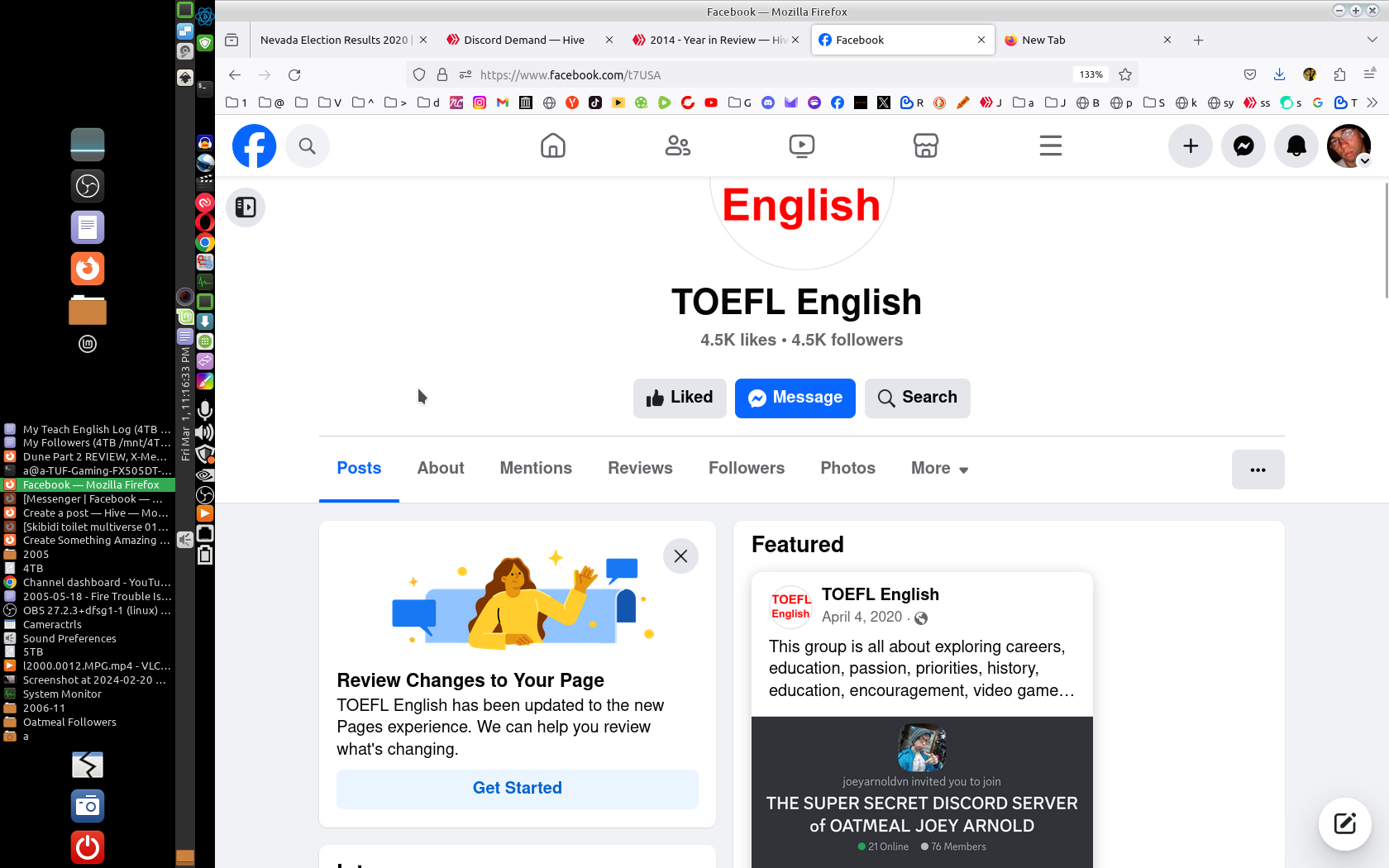
Task: Open the tracking protection shield icon
Action: [x=419, y=74]
